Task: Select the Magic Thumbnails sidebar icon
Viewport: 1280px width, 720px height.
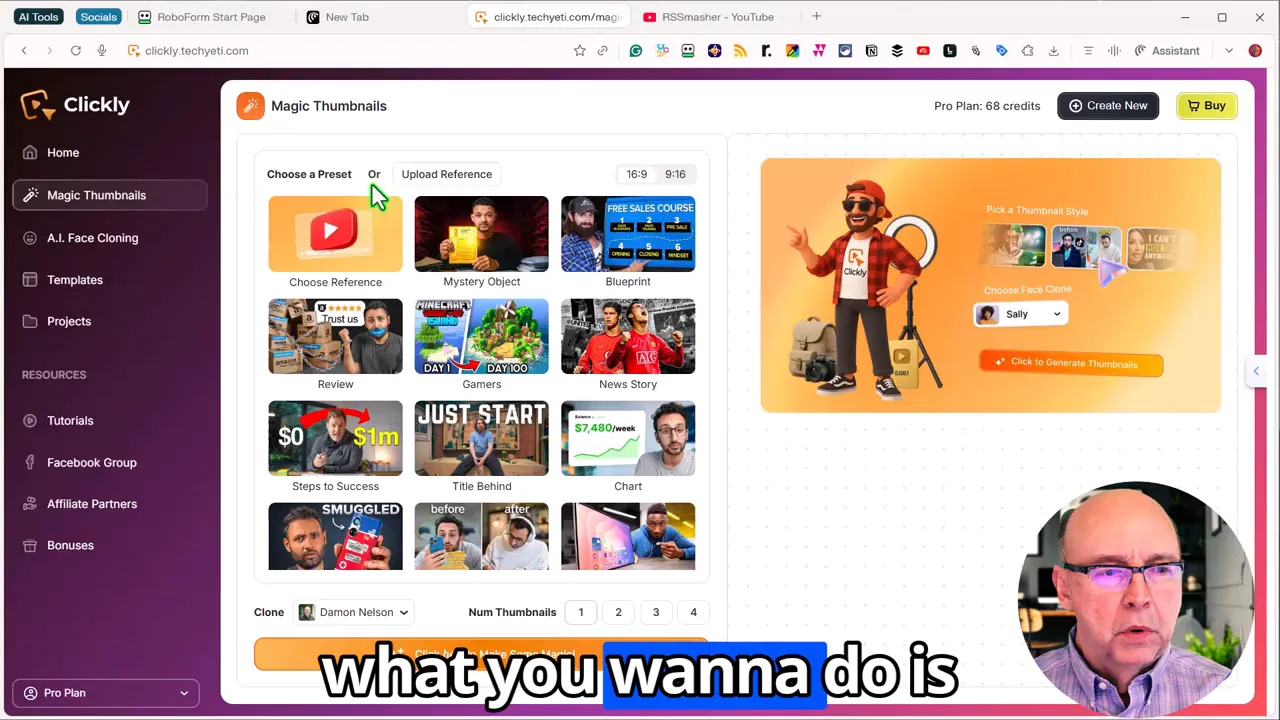Action: [30, 195]
